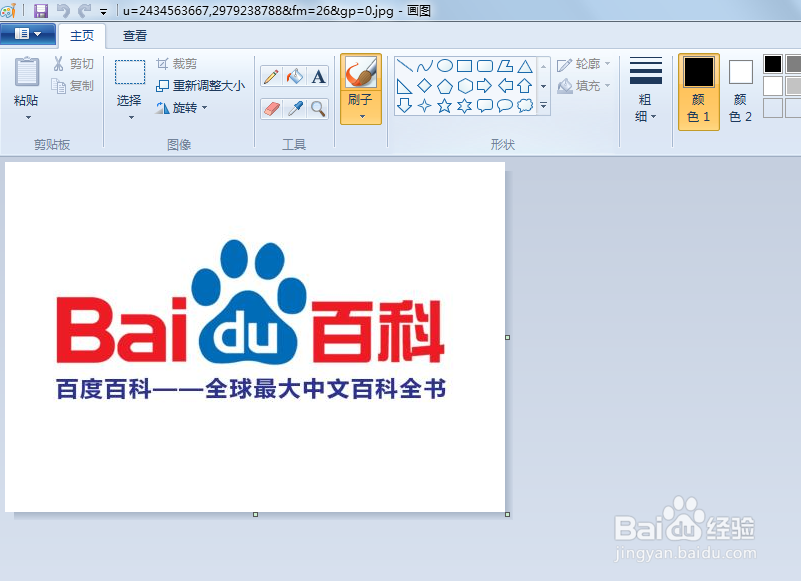This screenshot has height=581, width=801.
Task: Expand the Select (选择) dropdown arrow
Action: [x=131, y=118]
